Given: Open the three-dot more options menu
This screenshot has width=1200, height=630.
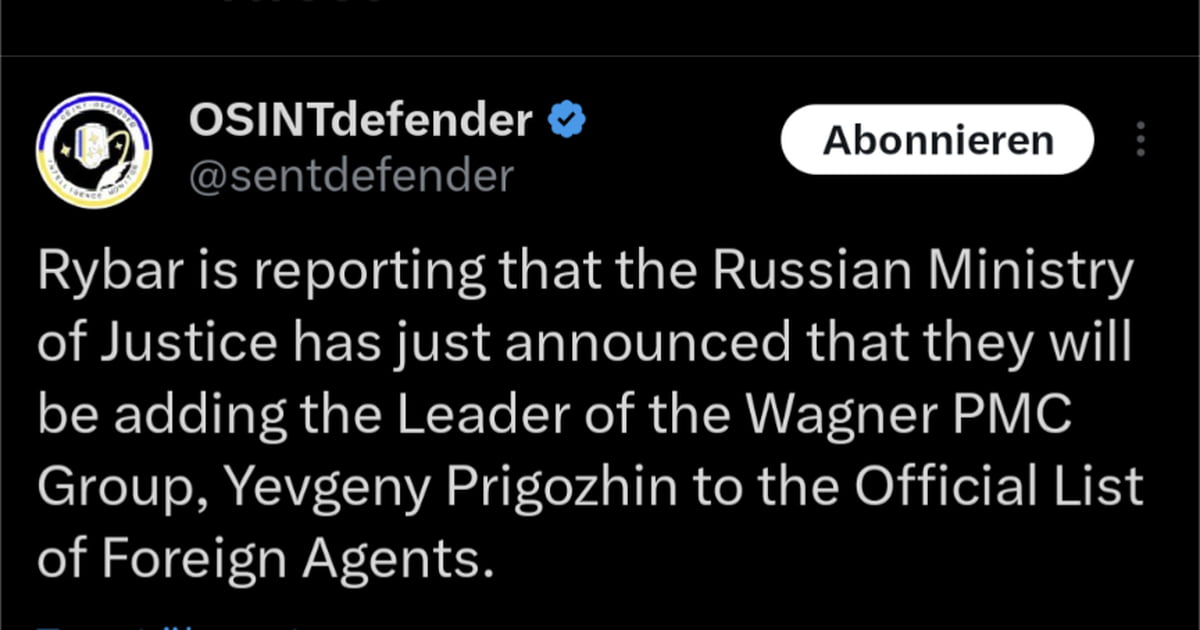Looking at the screenshot, I should click(1140, 141).
